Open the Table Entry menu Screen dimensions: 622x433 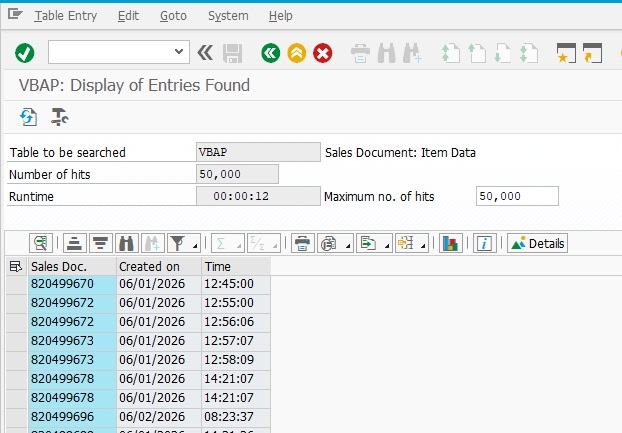pos(66,16)
